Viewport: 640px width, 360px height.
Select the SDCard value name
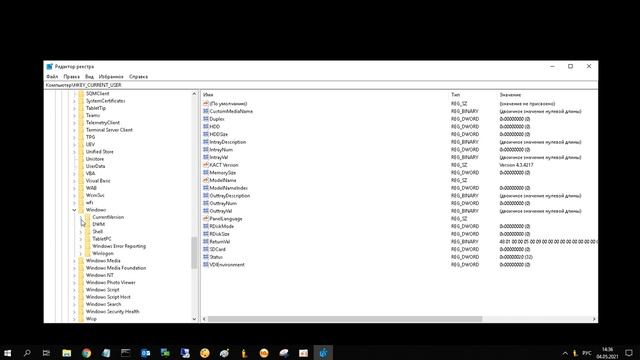pos(218,249)
